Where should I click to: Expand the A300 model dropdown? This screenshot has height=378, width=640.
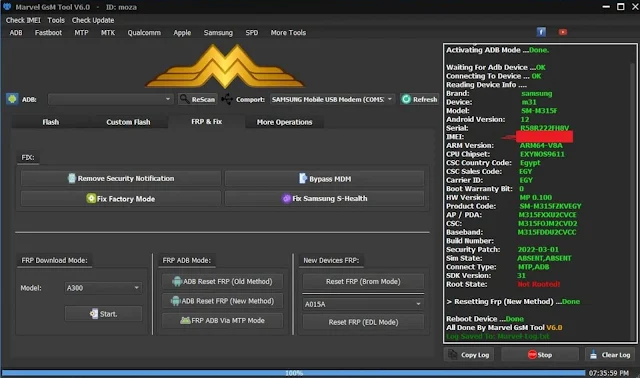(103, 288)
